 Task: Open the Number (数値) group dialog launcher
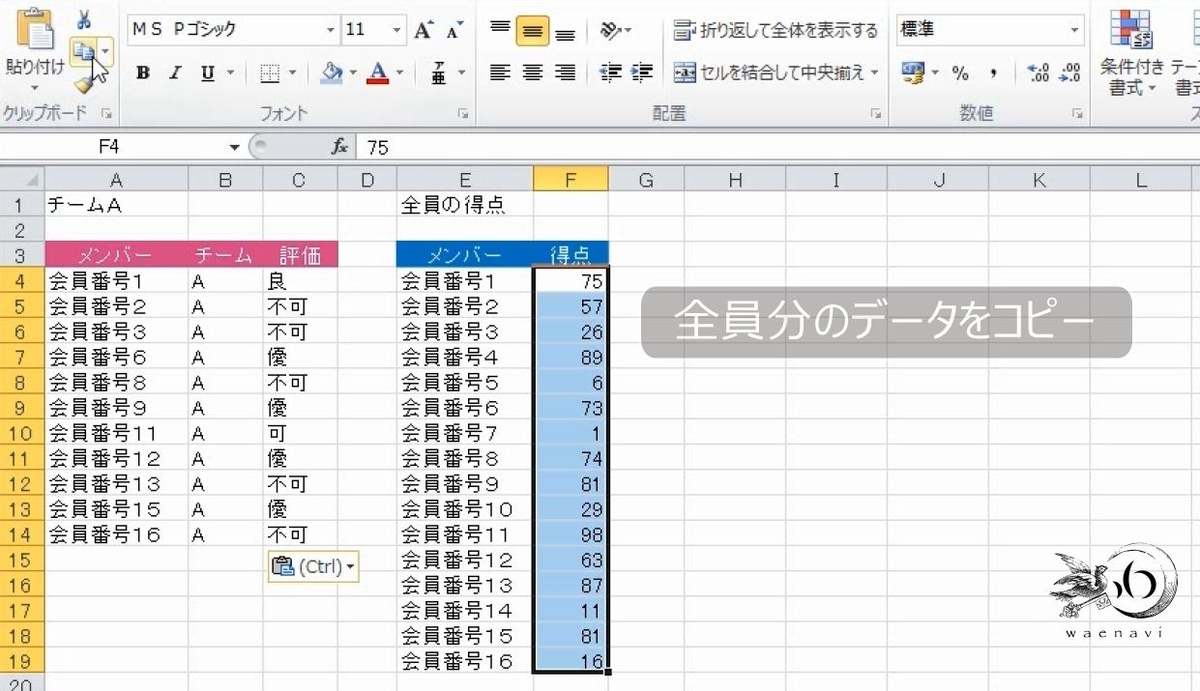(1077, 114)
